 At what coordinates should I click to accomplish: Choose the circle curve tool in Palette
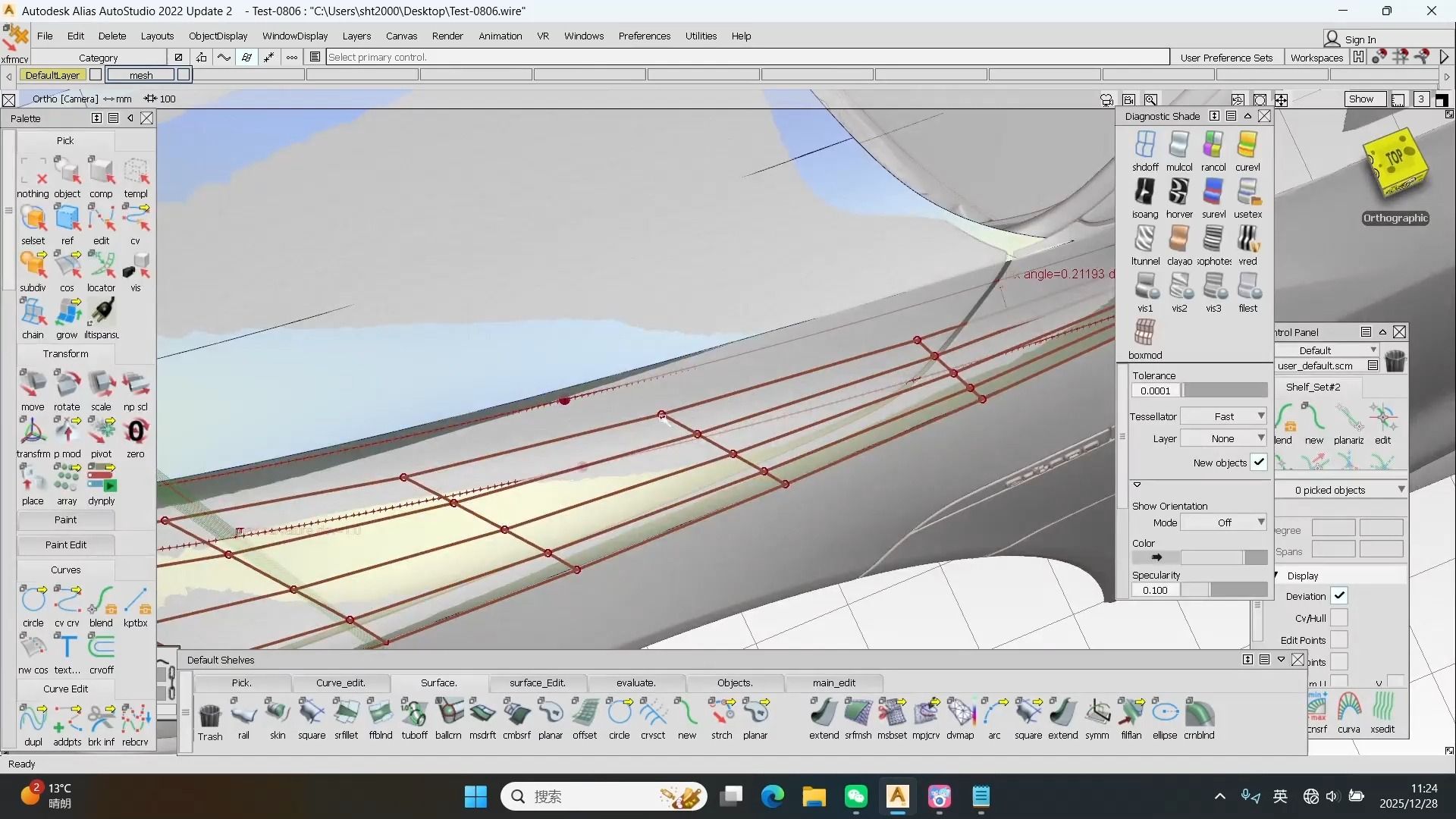(x=33, y=601)
